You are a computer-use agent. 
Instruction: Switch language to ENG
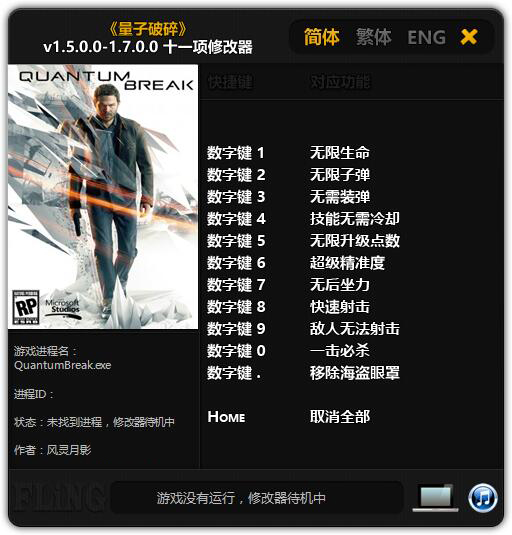tap(427, 38)
